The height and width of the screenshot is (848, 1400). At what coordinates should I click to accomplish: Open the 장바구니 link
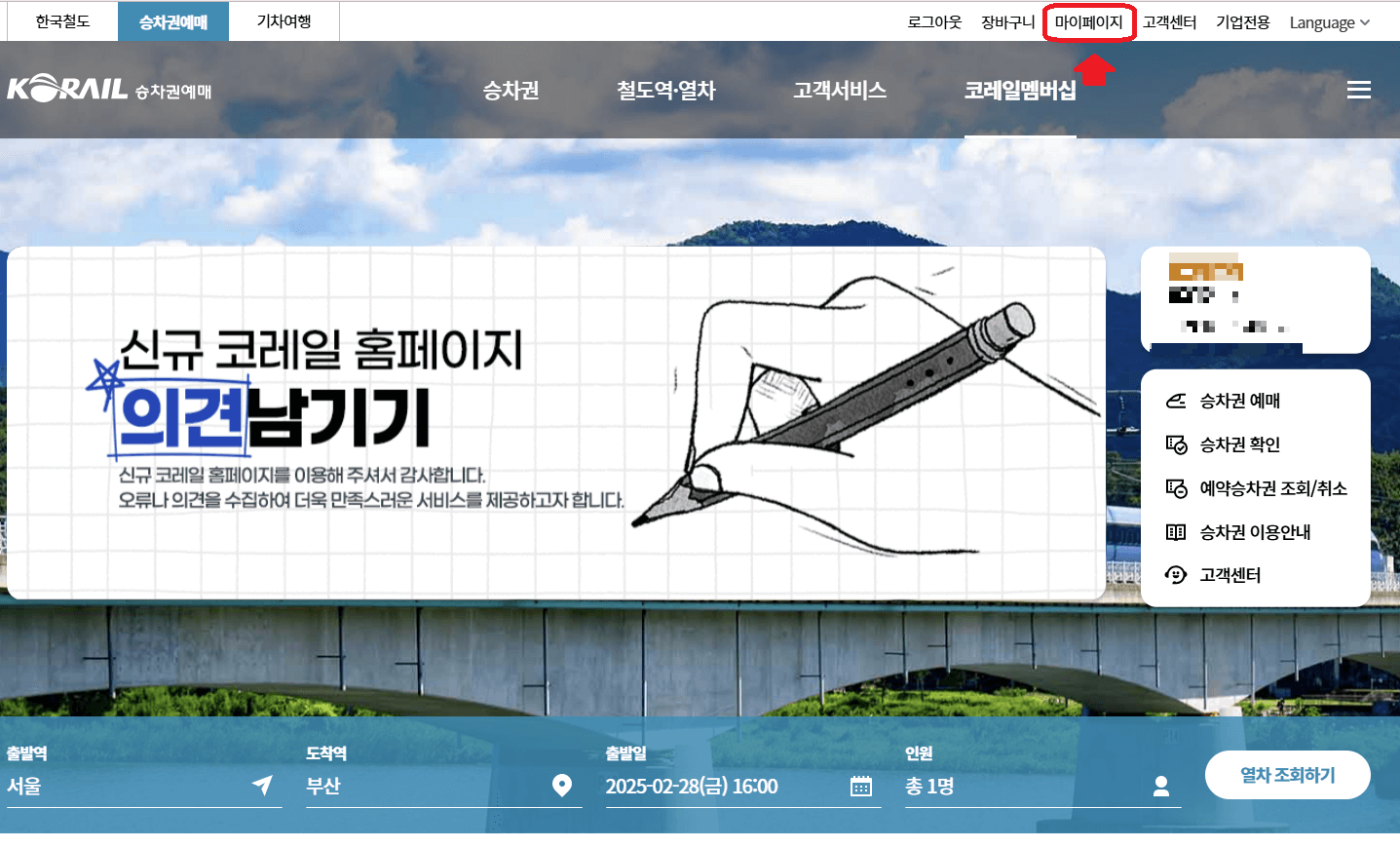(x=1008, y=22)
